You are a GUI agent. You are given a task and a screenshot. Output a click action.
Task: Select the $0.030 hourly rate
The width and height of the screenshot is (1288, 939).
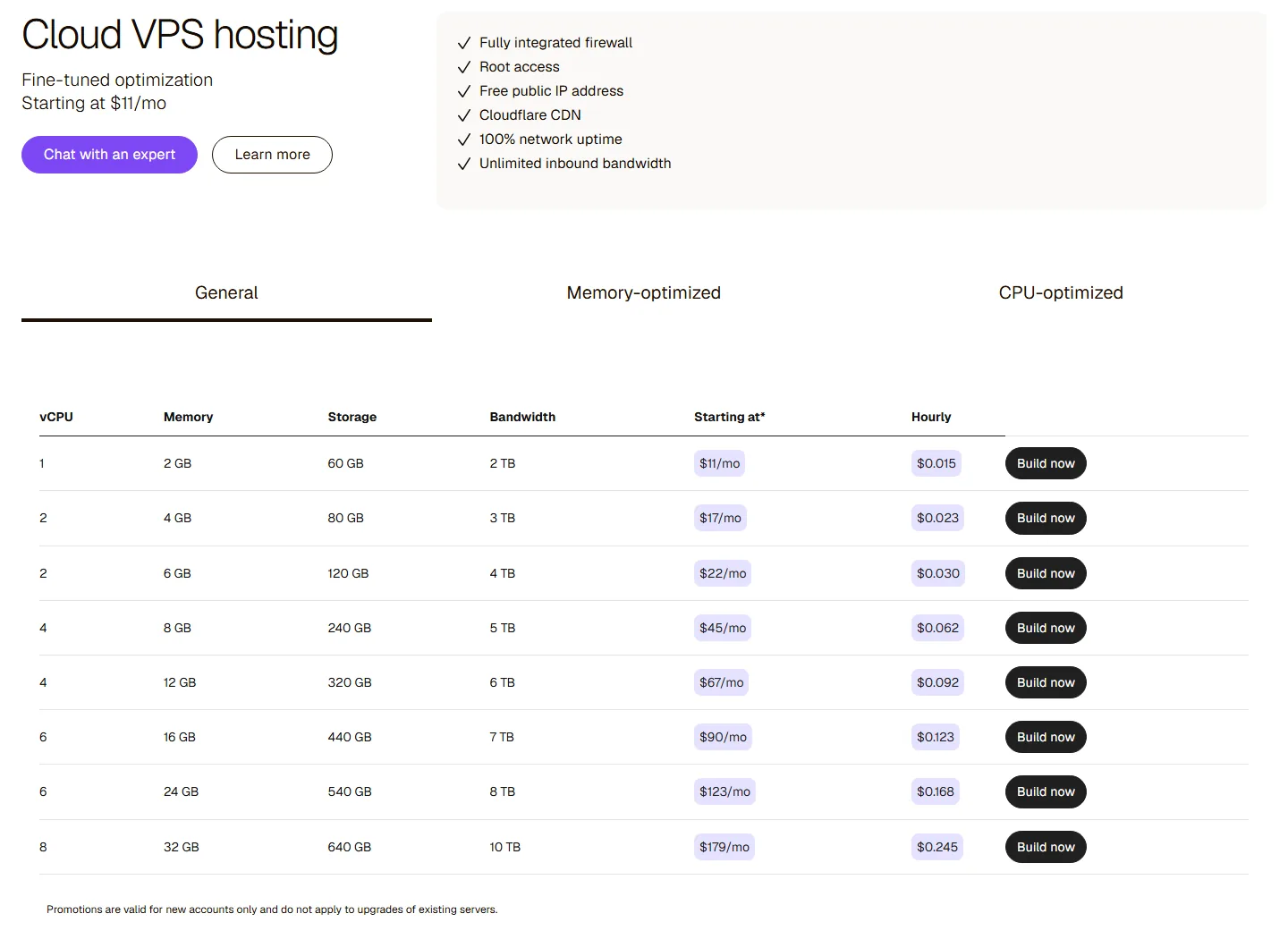pos(938,573)
